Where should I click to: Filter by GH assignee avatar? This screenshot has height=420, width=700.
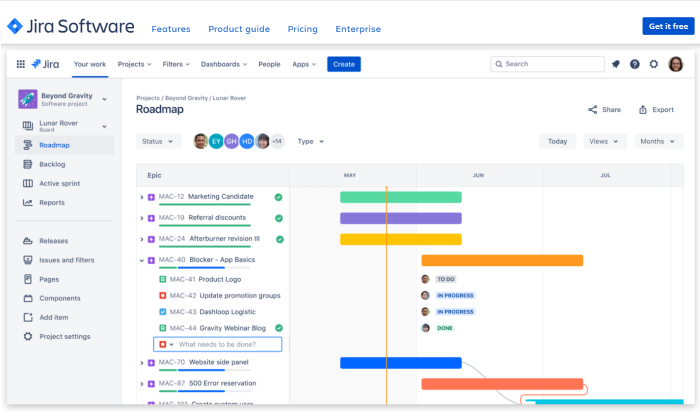(231, 141)
